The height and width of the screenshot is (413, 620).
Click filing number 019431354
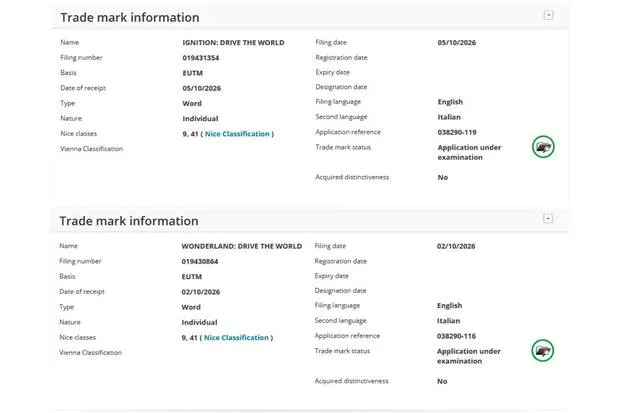pyautogui.click(x=200, y=58)
